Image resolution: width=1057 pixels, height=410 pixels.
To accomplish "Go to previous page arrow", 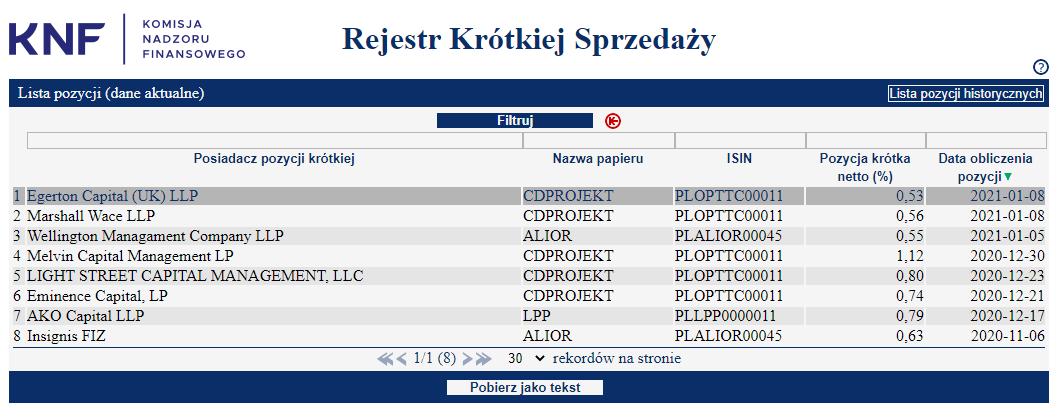I will click(x=402, y=359).
